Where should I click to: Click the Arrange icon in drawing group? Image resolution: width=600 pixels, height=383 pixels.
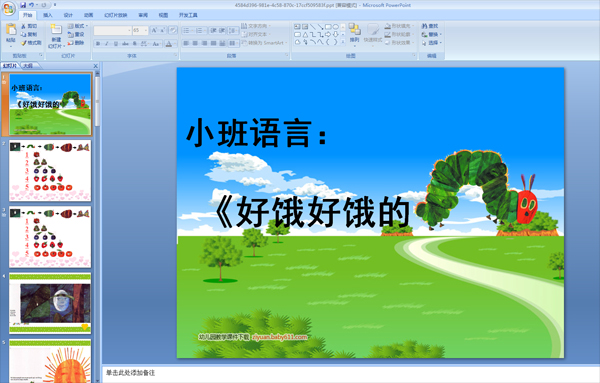(x=354, y=30)
